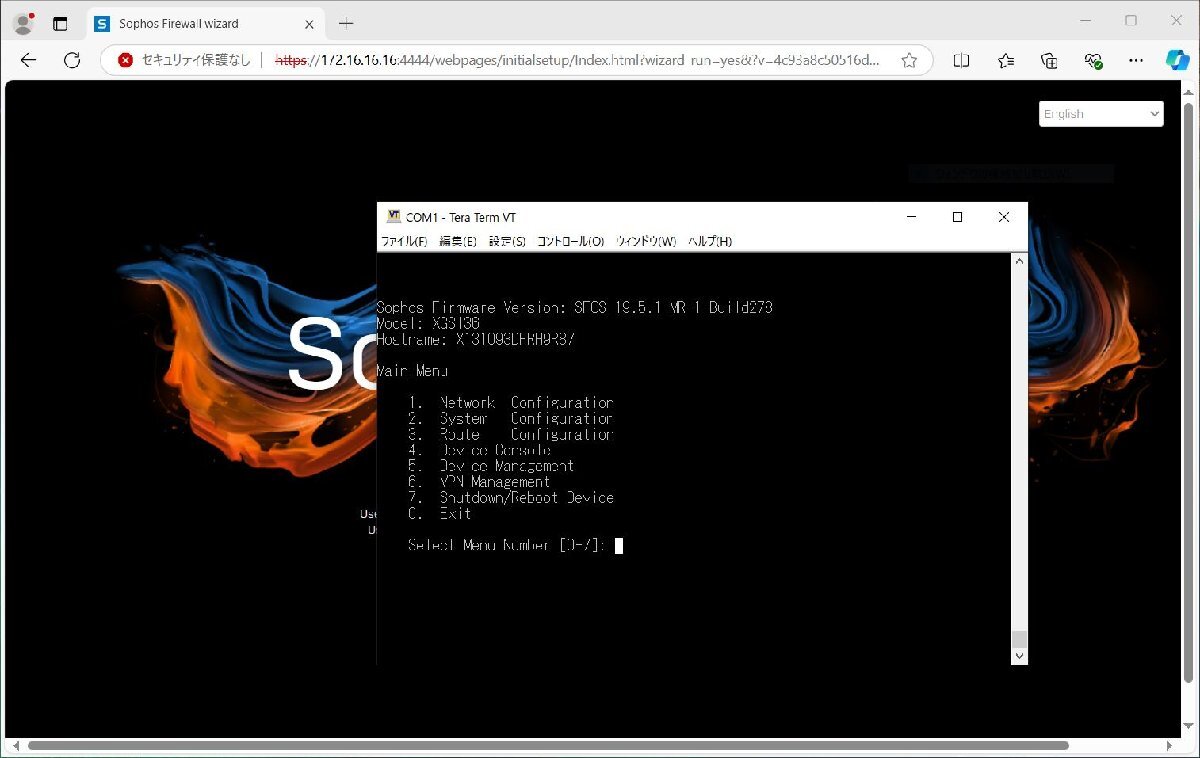Open the Copilot sidebar icon

(x=1177, y=60)
